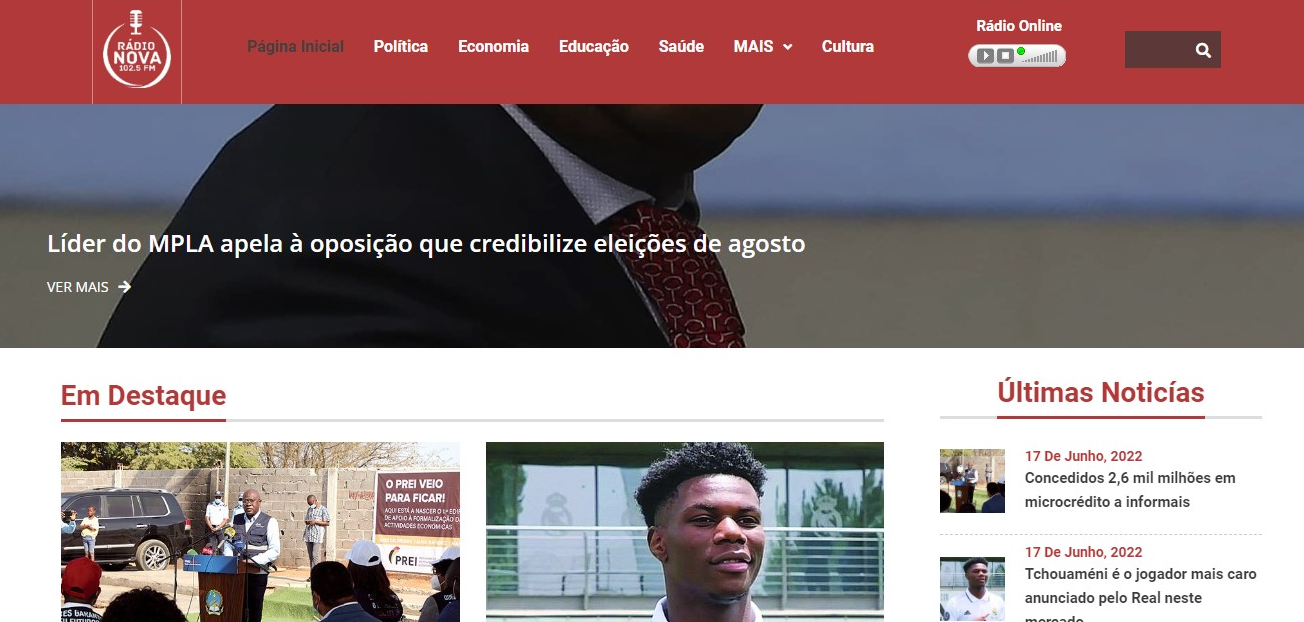
Task: Open the Economia section
Action: point(493,46)
